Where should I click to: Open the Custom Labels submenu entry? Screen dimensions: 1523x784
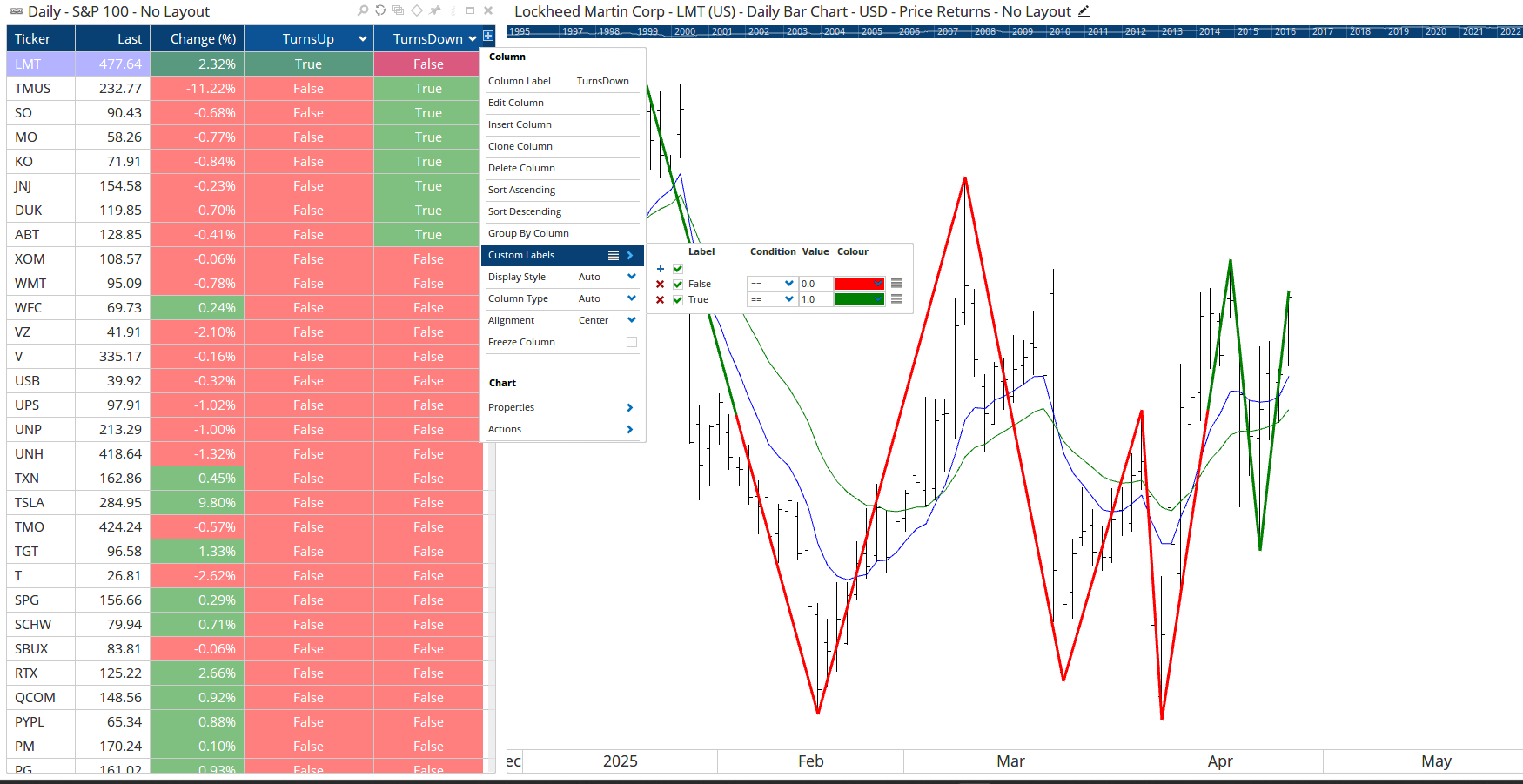(562, 255)
